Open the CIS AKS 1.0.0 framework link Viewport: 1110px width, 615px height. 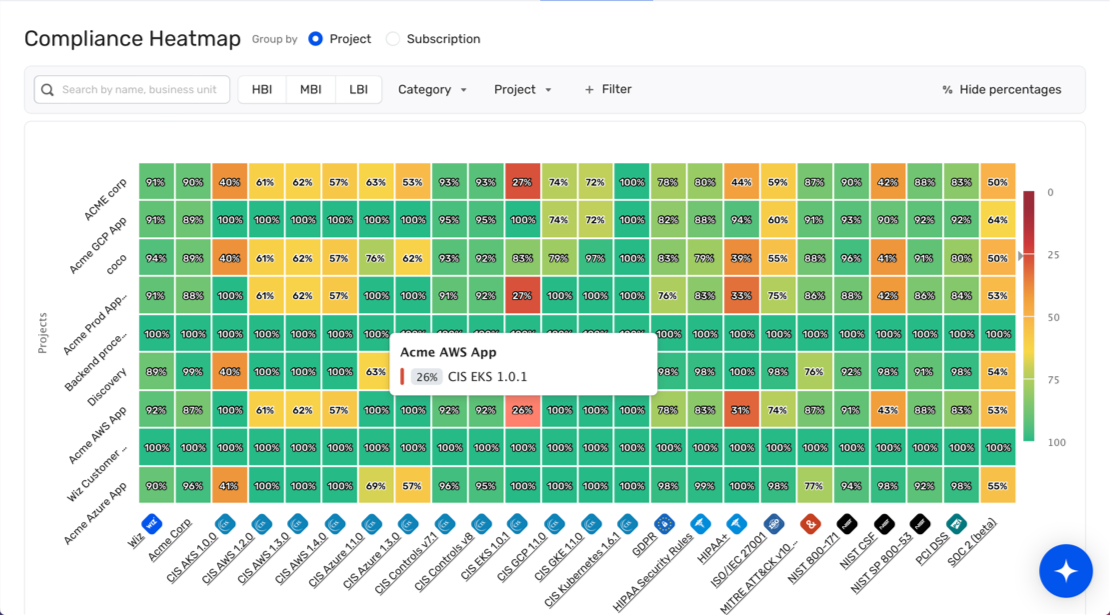[192, 558]
